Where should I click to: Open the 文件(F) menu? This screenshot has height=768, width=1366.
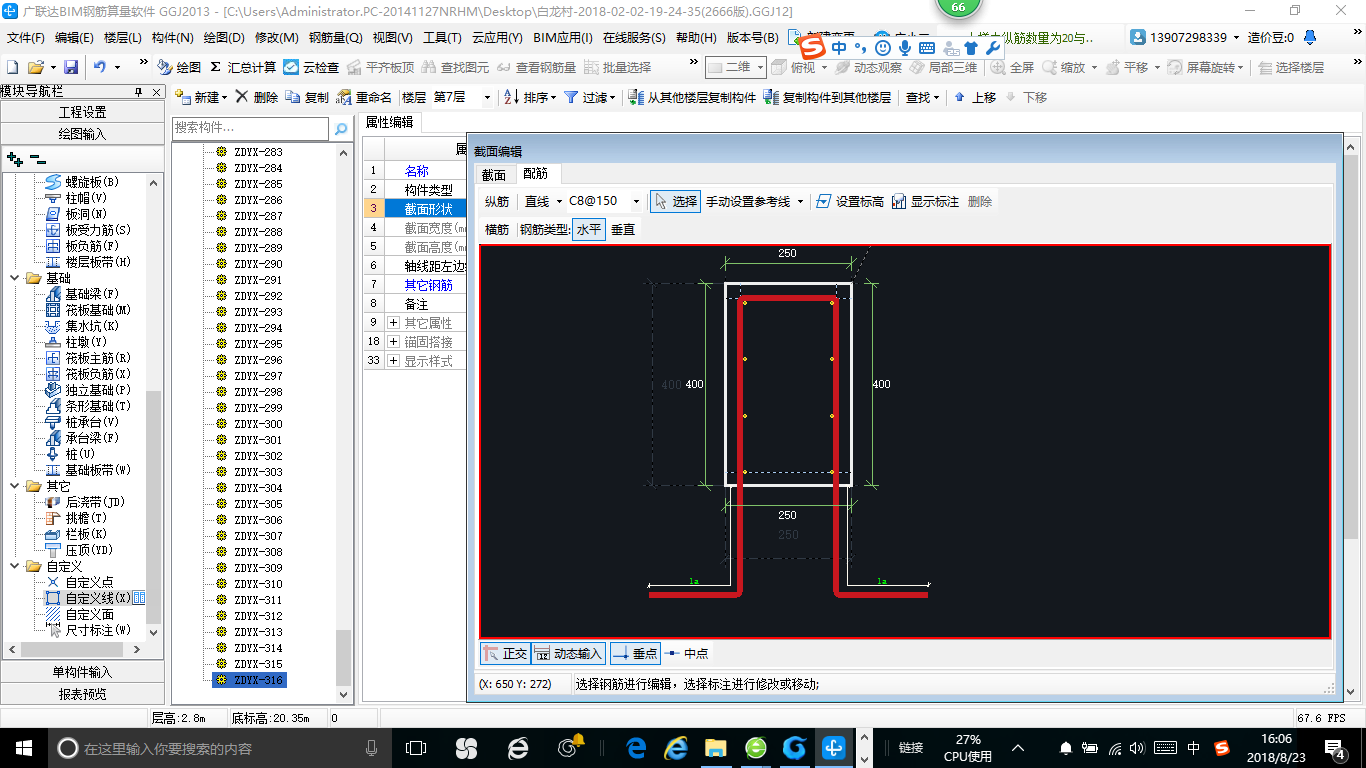26,38
